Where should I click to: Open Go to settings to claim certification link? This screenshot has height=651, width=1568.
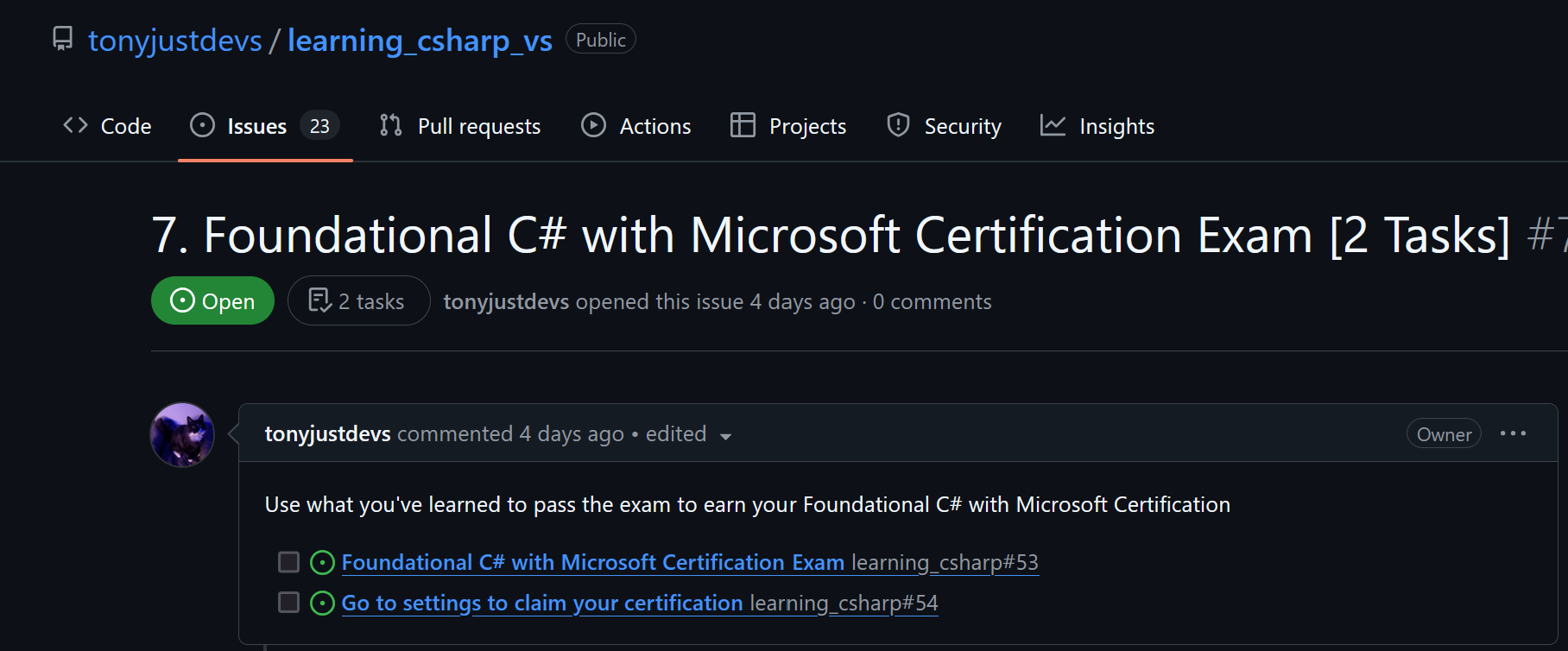point(542,603)
